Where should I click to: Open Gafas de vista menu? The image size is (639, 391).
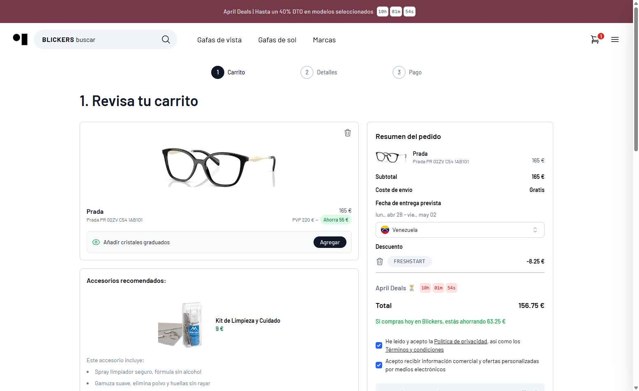click(x=219, y=40)
